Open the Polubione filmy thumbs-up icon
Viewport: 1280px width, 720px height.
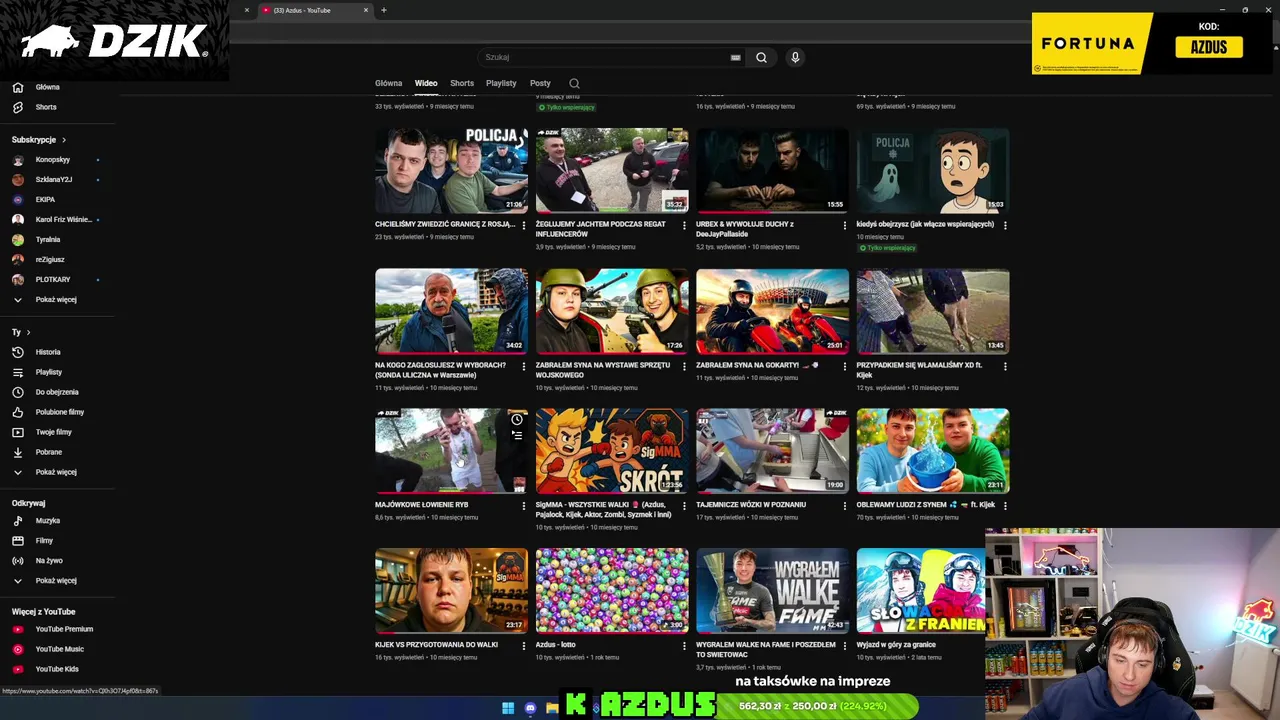tap(17, 412)
